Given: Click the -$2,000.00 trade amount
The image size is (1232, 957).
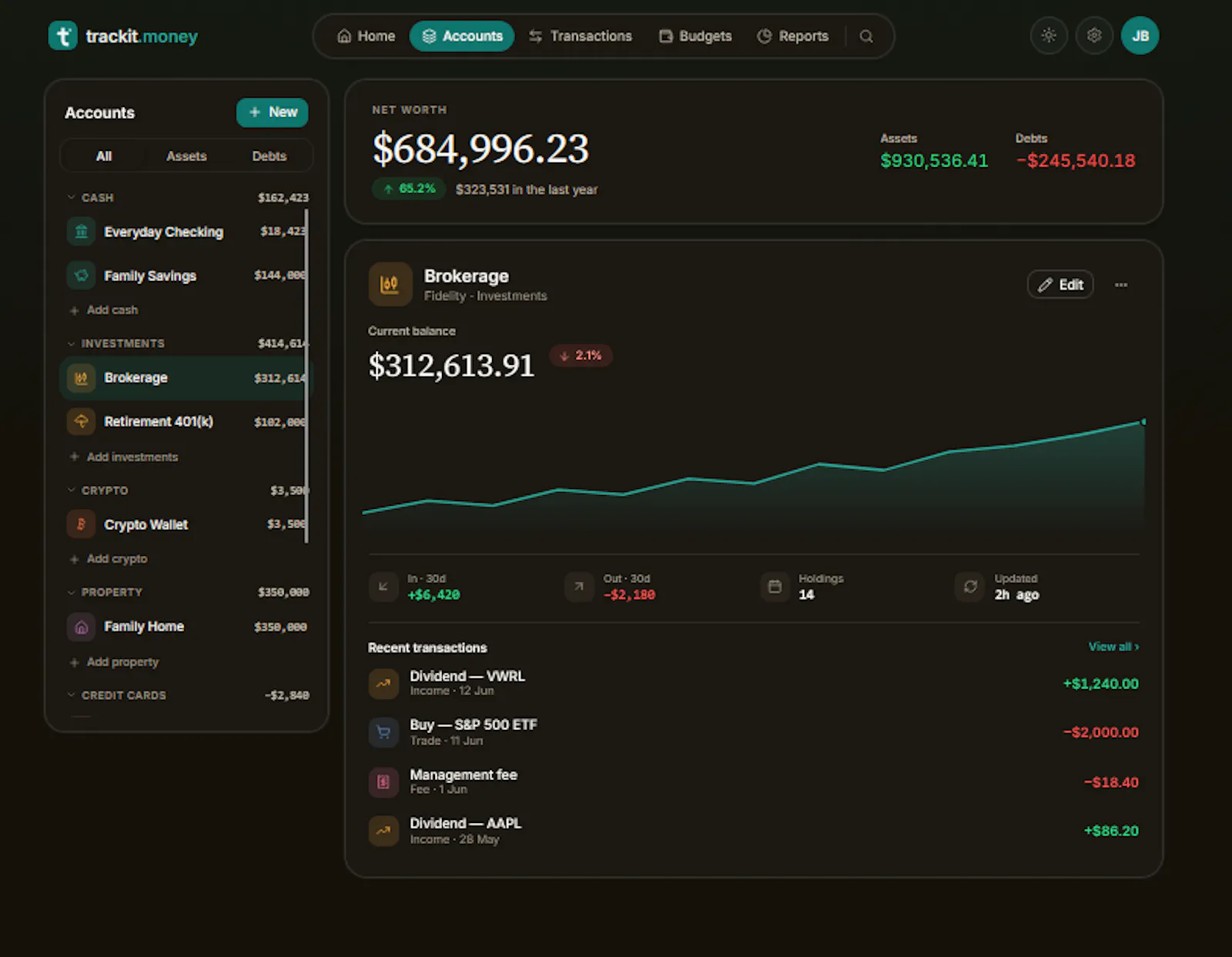Looking at the screenshot, I should point(1100,732).
